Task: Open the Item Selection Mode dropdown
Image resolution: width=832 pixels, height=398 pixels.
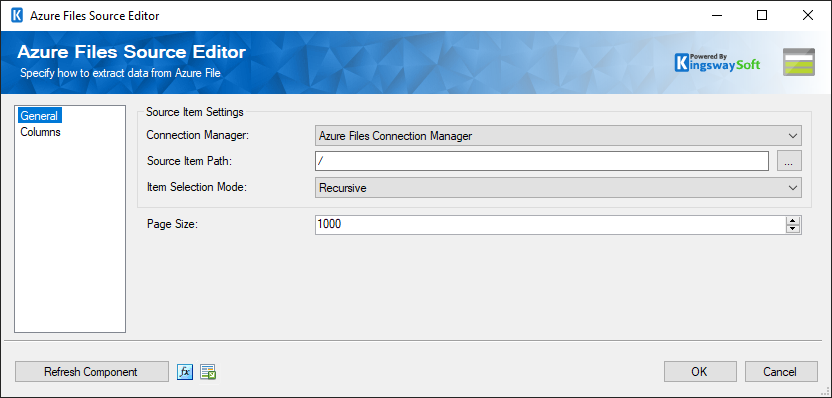Action: [558, 188]
